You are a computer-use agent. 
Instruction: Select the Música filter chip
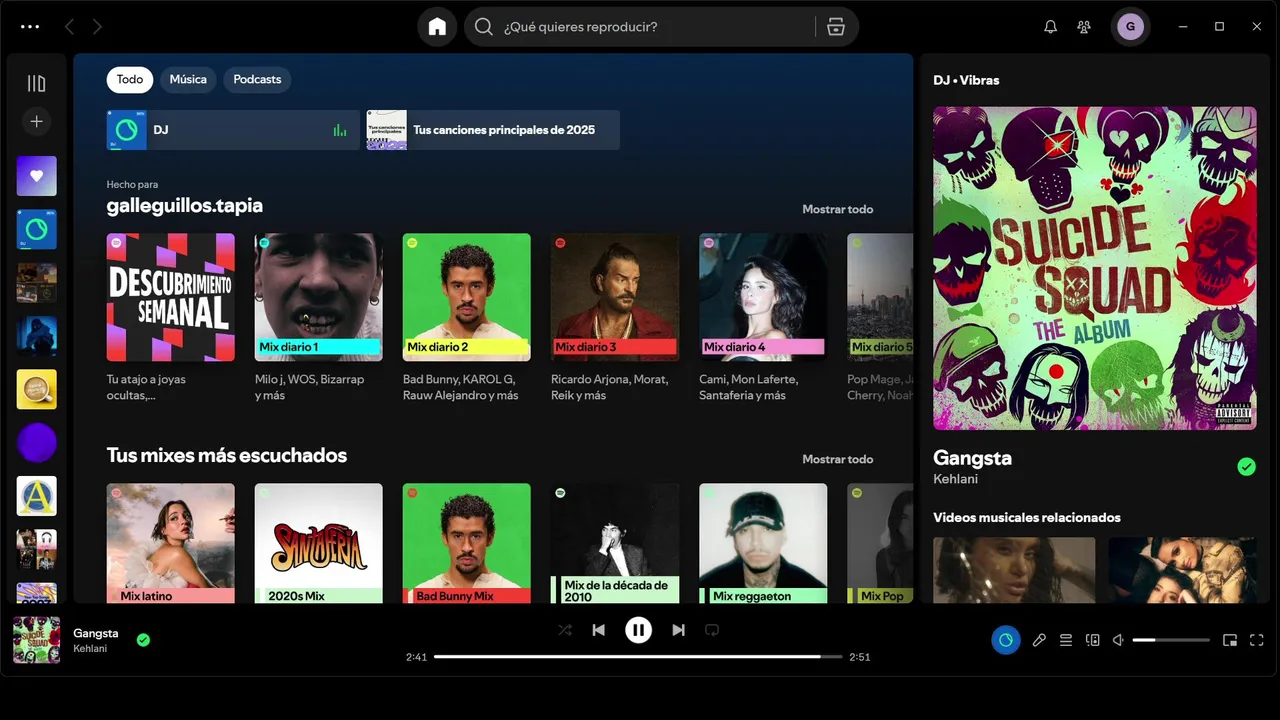[188, 79]
